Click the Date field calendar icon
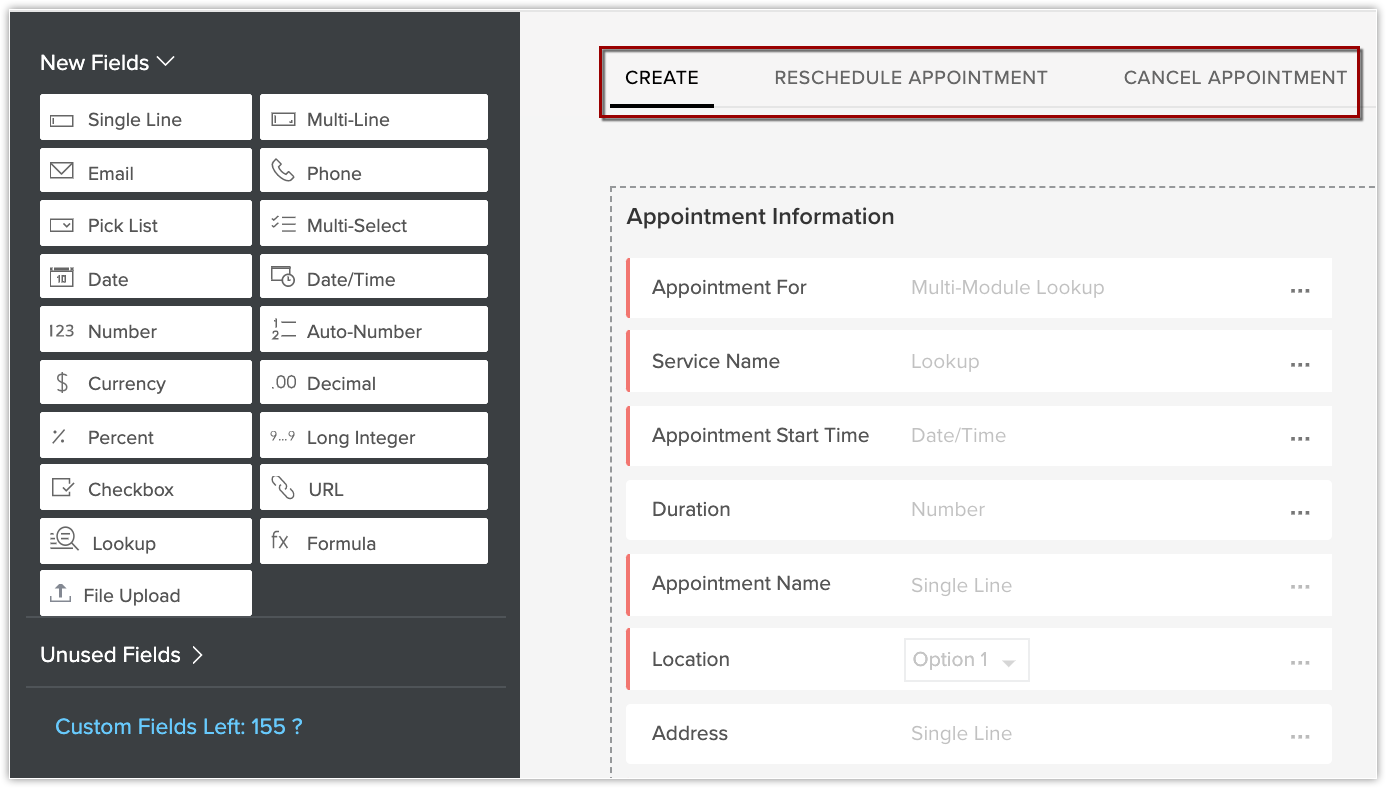Screen dimensions: 1386x788 62,278
